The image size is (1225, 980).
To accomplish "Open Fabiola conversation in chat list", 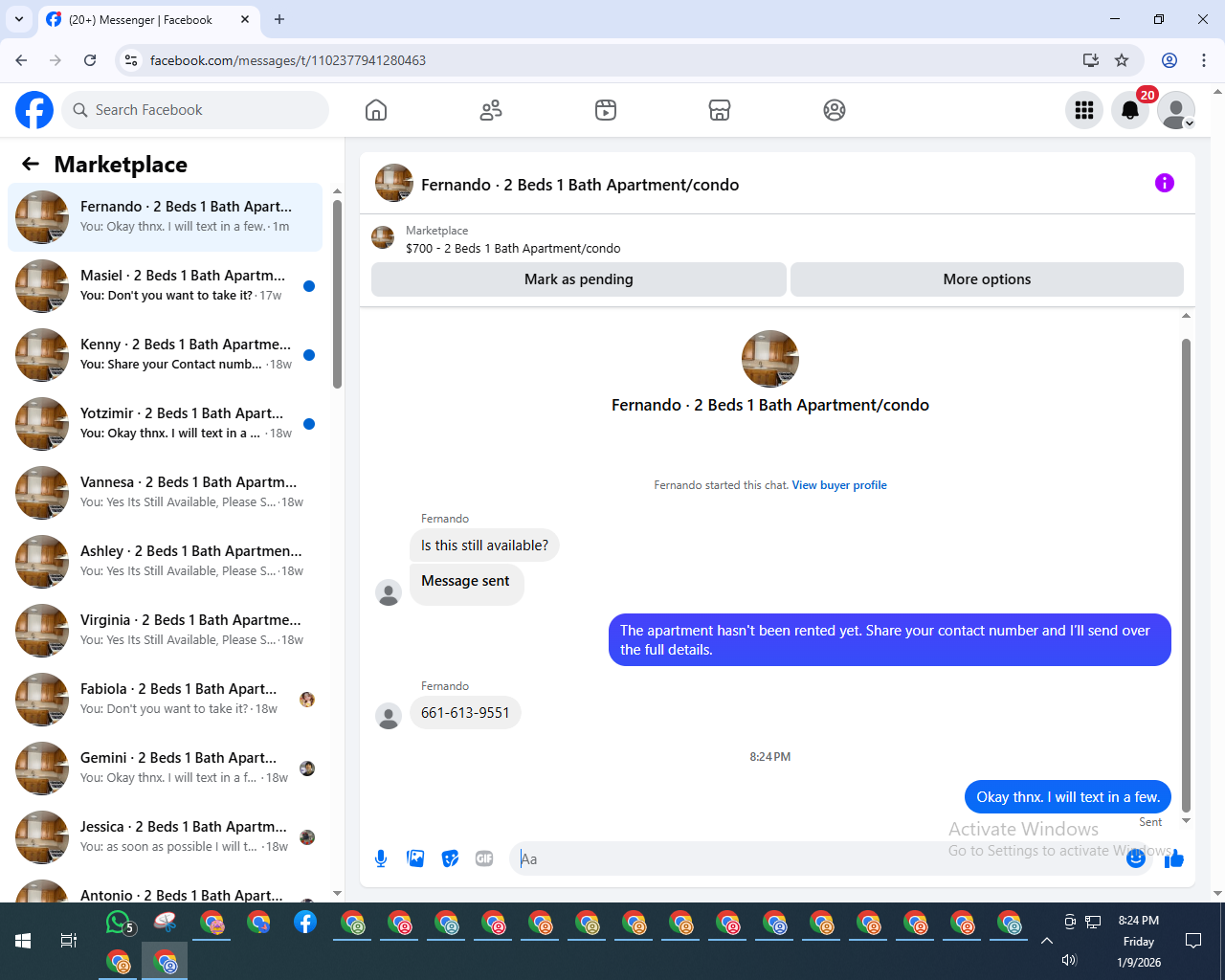I will pyautogui.click(x=165, y=700).
